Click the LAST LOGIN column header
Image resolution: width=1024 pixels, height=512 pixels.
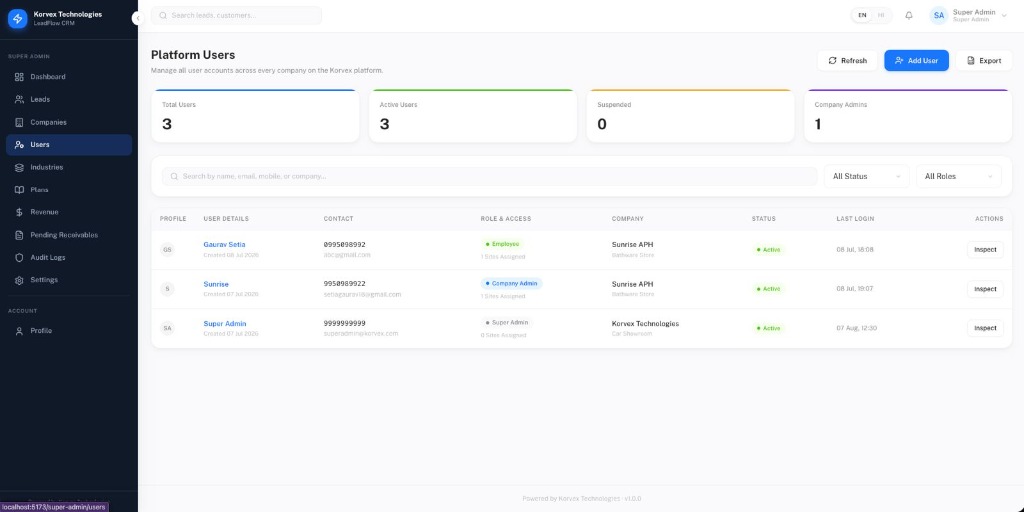coord(855,219)
